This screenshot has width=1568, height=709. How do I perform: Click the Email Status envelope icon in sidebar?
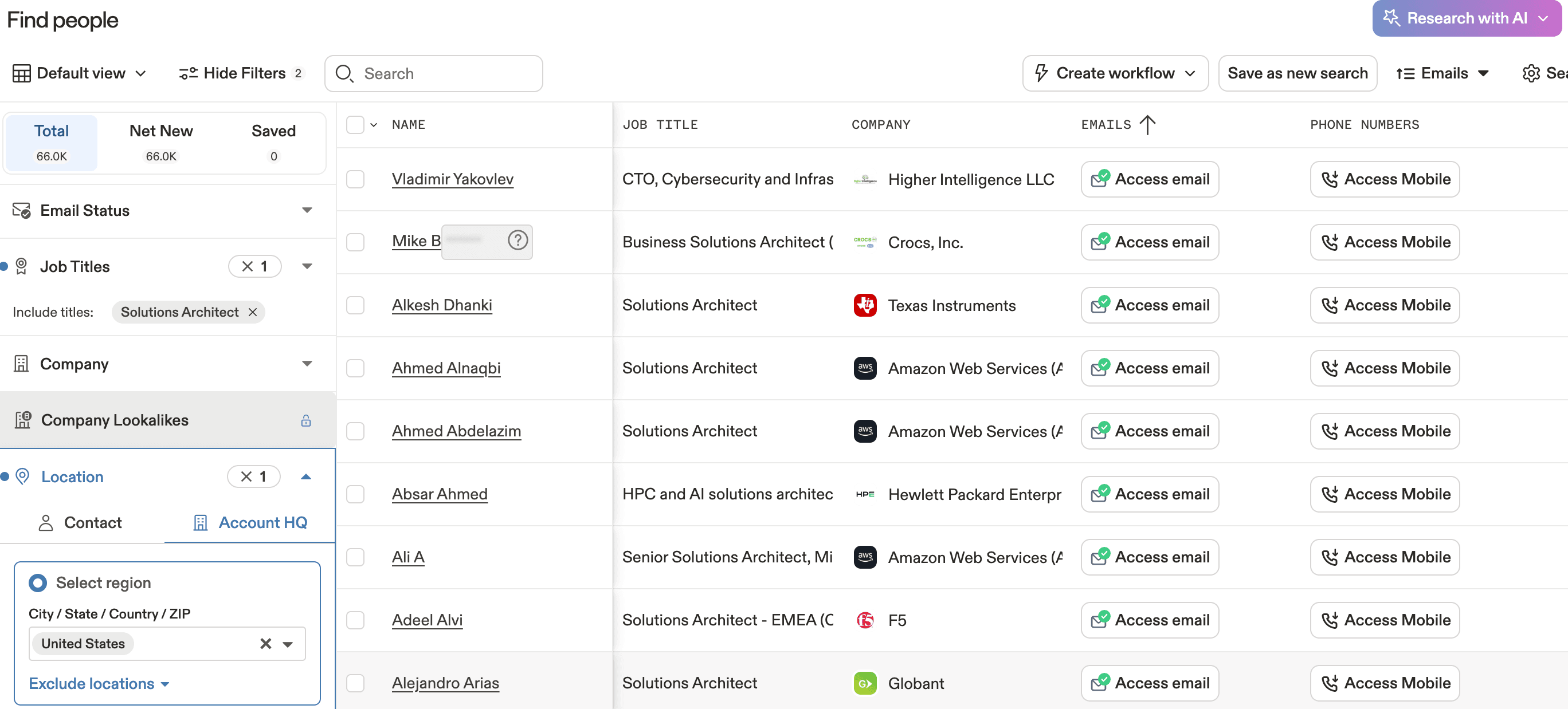pyautogui.click(x=20, y=210)
